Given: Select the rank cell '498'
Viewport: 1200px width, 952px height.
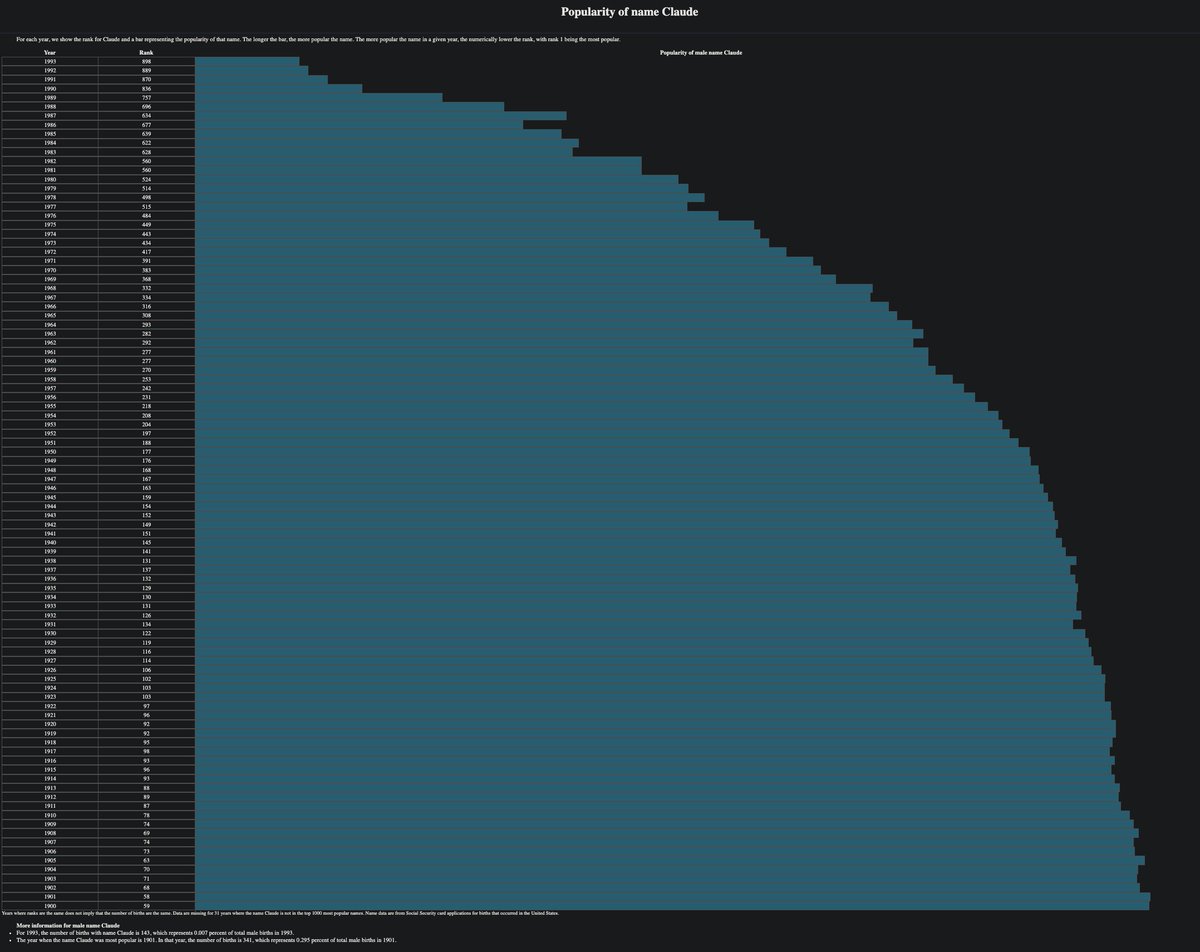Looking at the screenshot, I should coord(146,197).
